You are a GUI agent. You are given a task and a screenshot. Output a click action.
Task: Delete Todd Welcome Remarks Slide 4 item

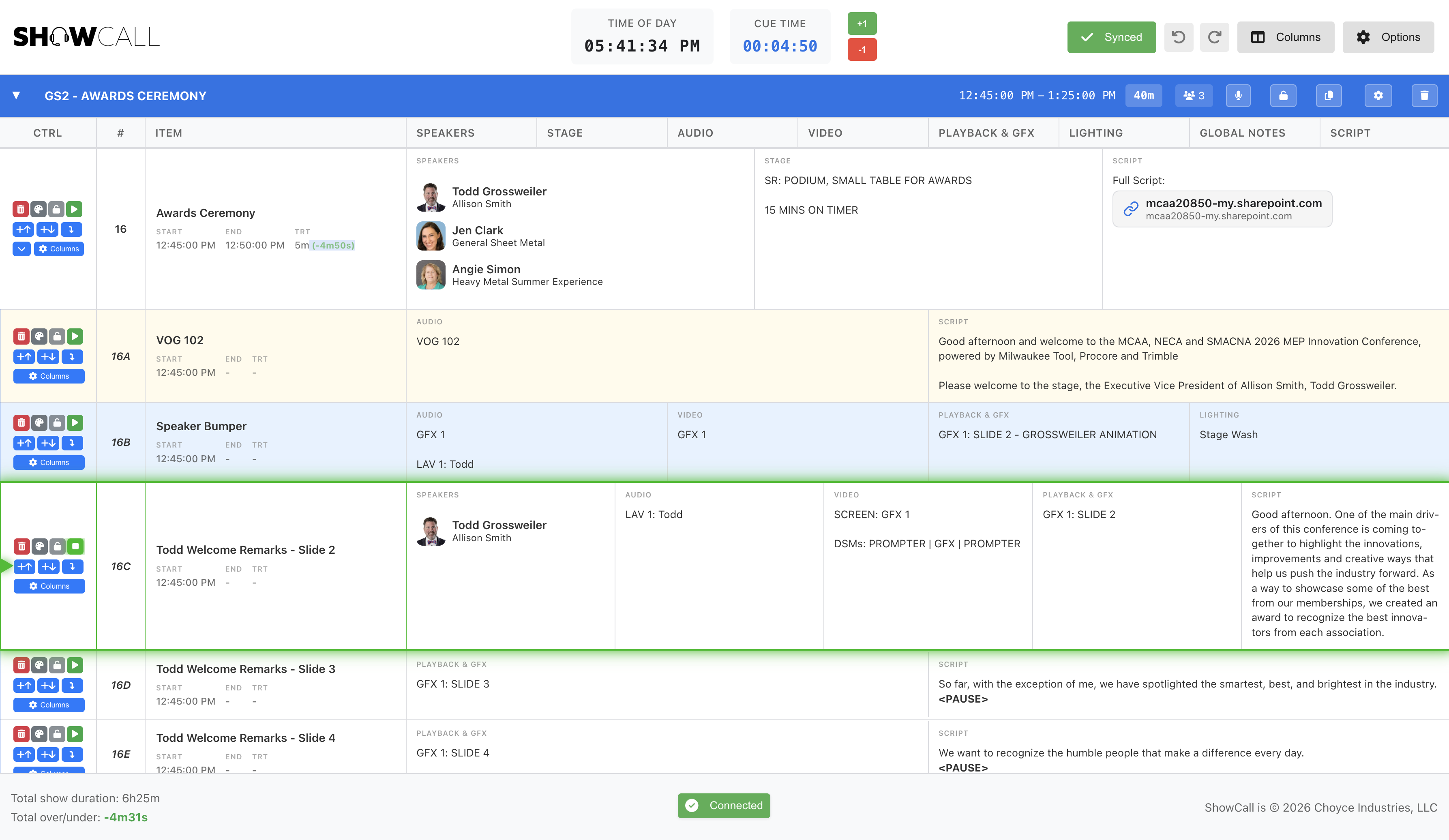pos(21,734)
